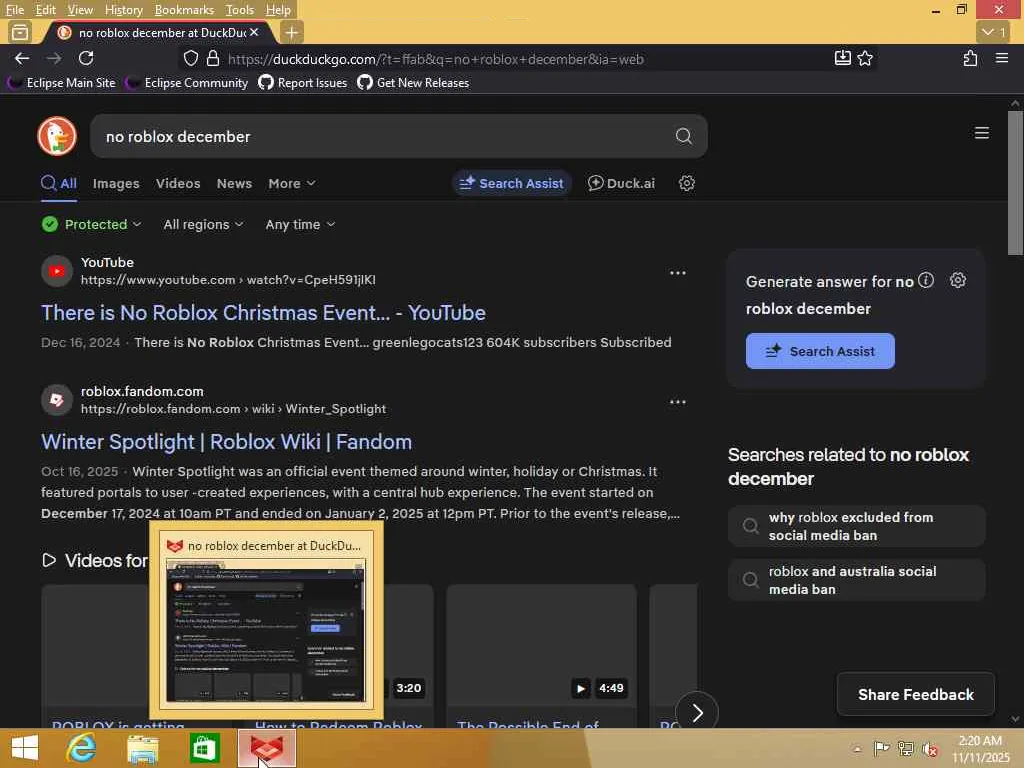Expand the More search categories dropdown

pyautogui.click(x=292, y=184)
